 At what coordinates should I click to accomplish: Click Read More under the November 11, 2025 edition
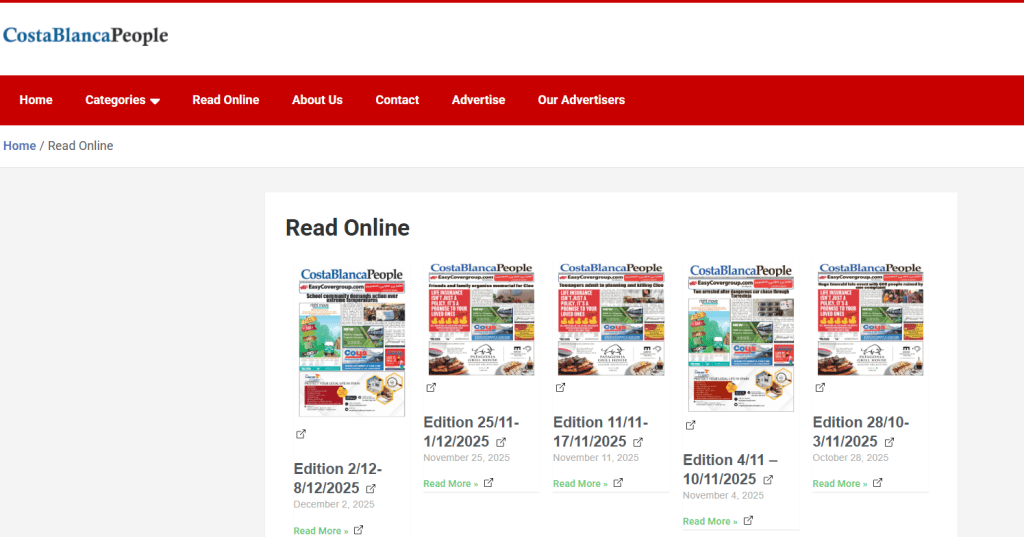[581, 483]
